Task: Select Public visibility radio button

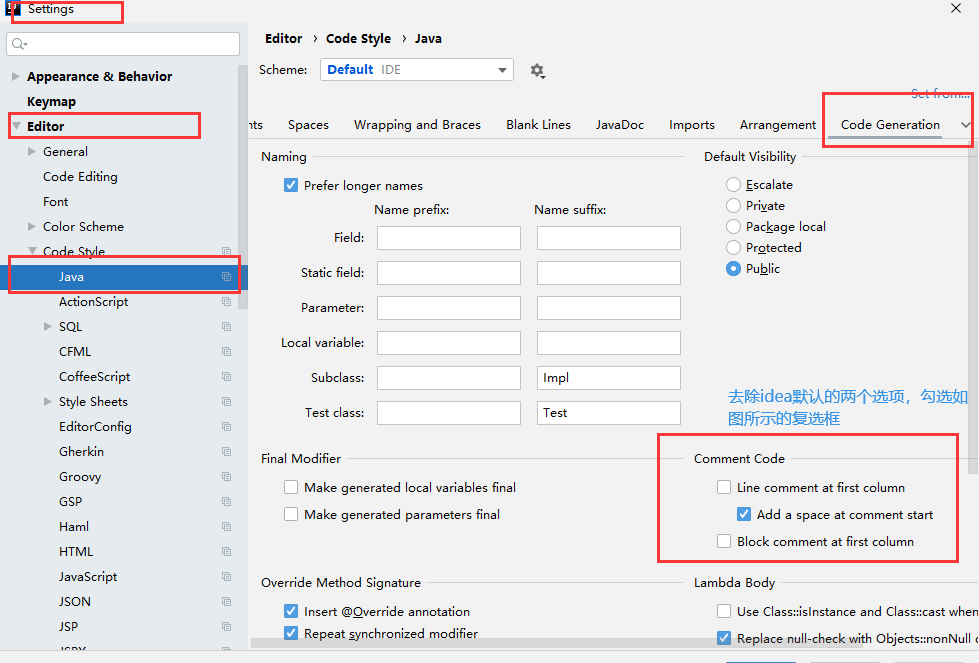Action: 734,268
